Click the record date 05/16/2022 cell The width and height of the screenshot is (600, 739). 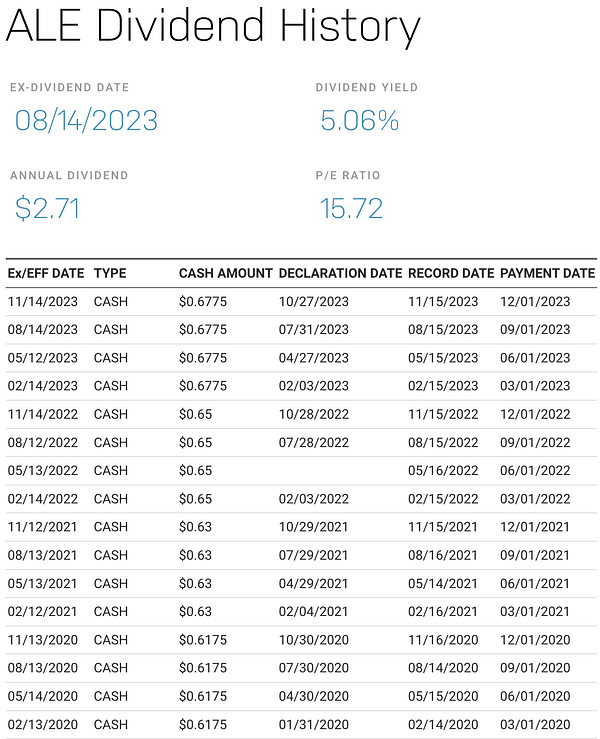442,470
